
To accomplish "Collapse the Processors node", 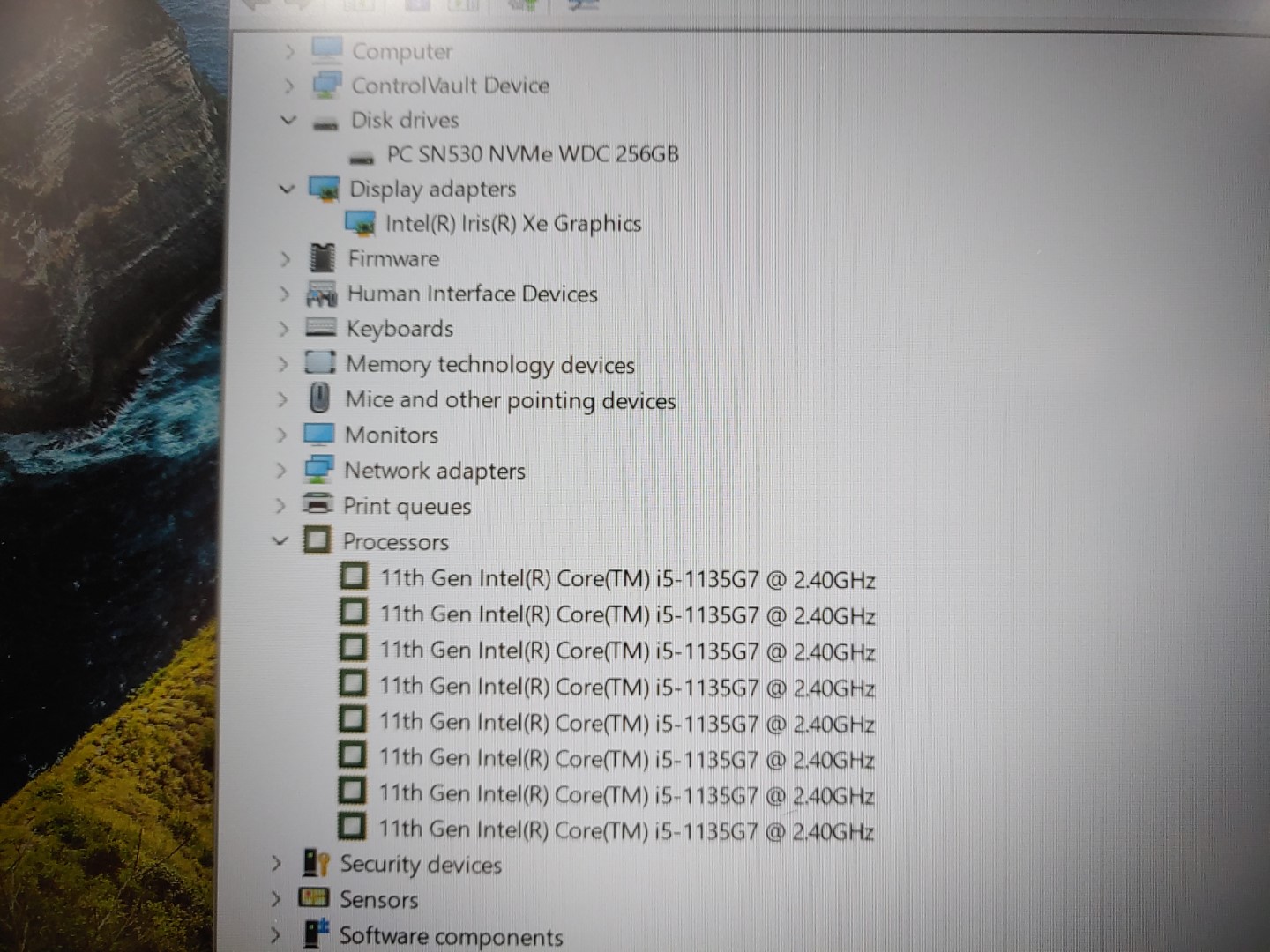I will 280,540.
